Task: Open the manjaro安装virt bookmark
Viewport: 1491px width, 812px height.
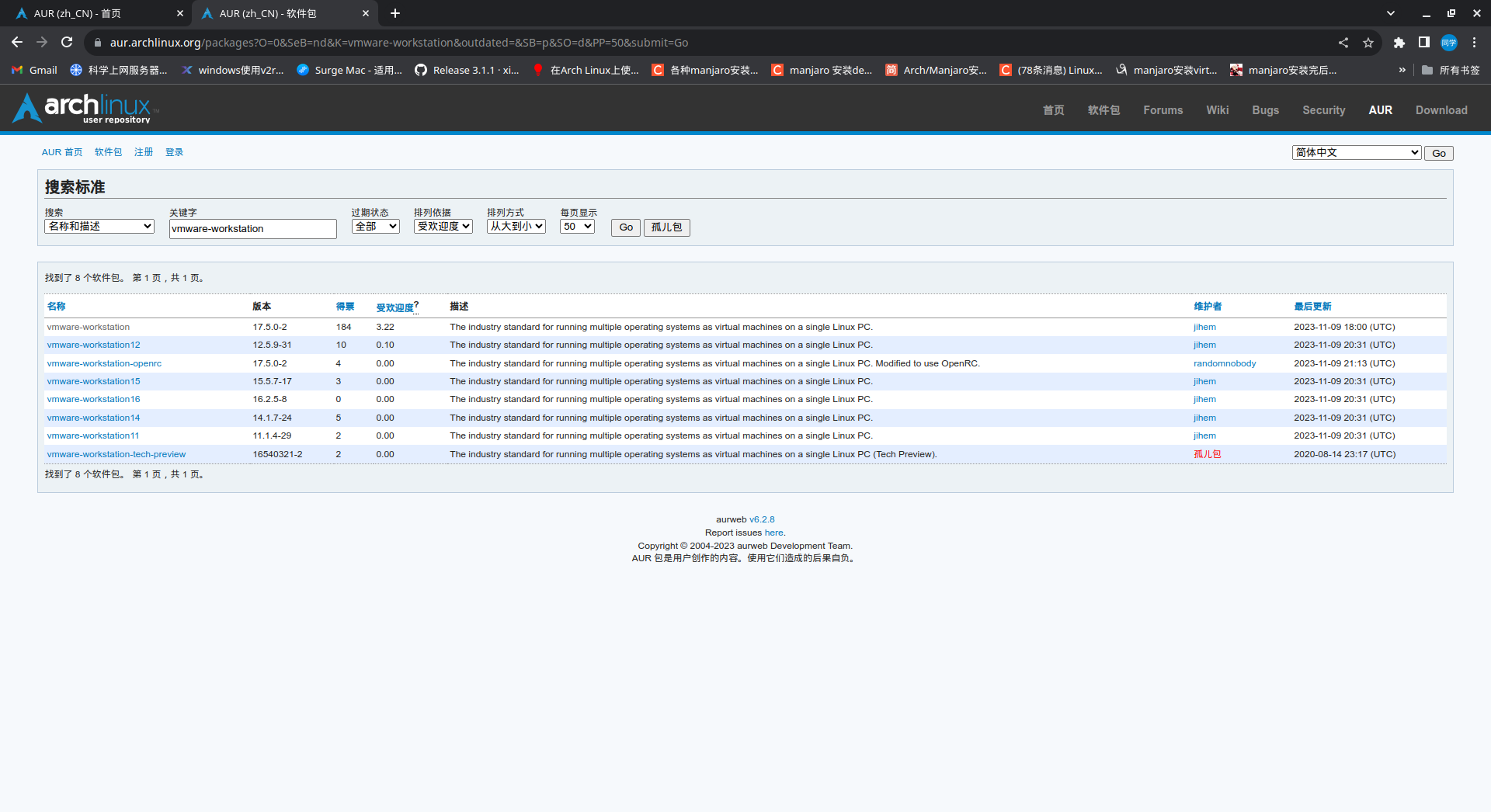Action: coord(1166,70)
